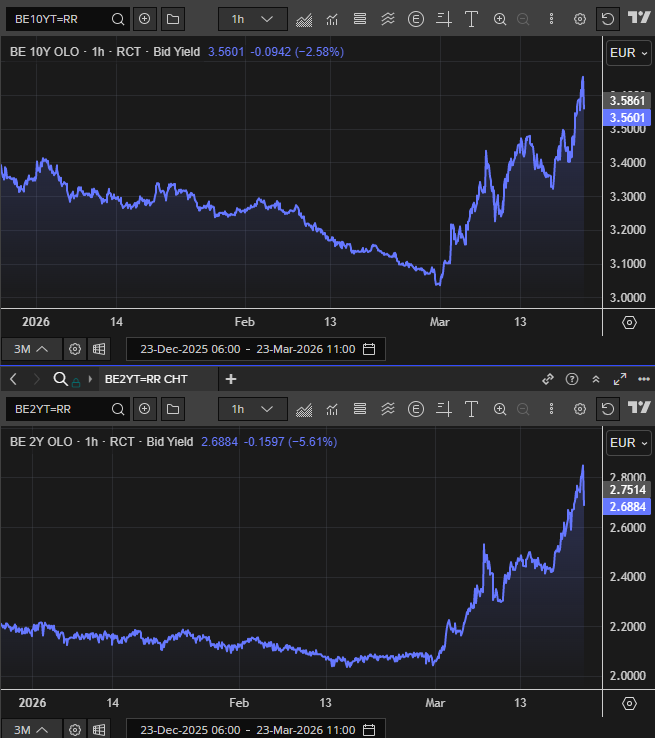Select chart type icon in bottom toolbar
Viewport: 655px width, 738px height.
[x=304, y=409]
